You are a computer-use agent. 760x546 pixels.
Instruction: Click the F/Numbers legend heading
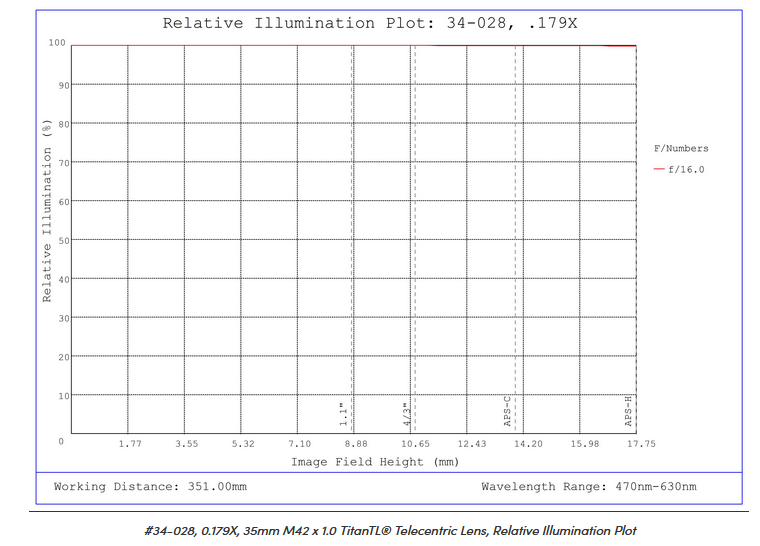(x=681, y=148)
